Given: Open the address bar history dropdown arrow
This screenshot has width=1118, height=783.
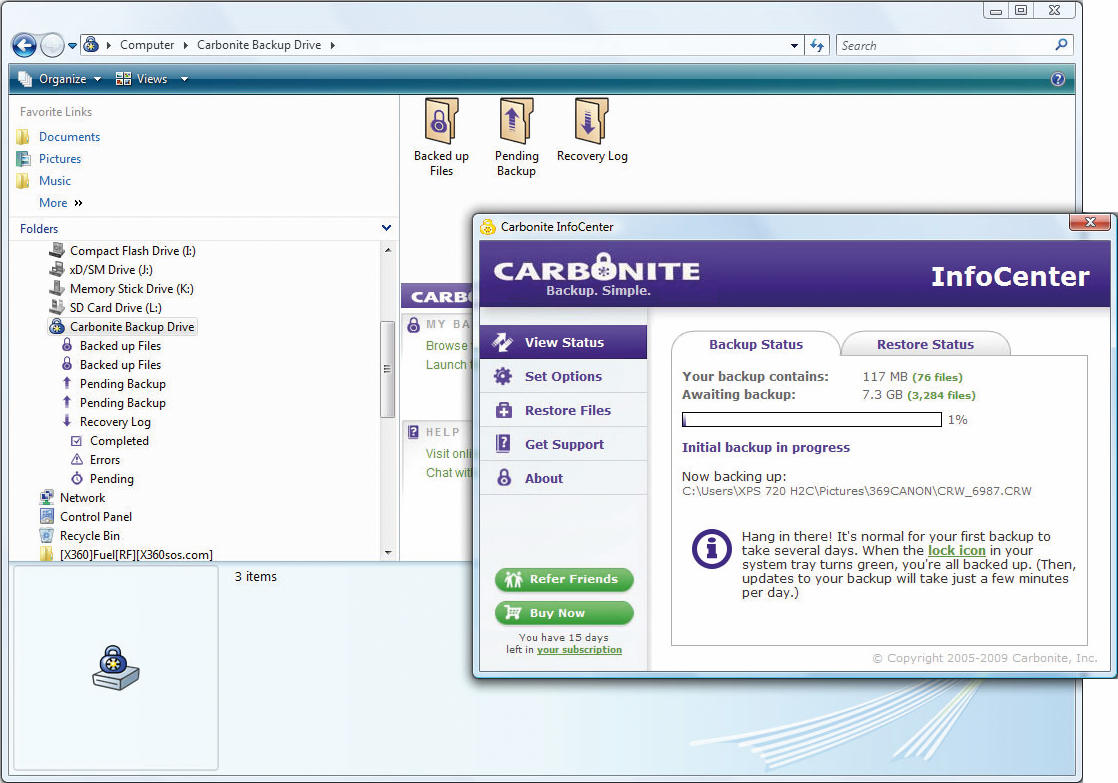Looking at the screenshot, I should (794, 46).
